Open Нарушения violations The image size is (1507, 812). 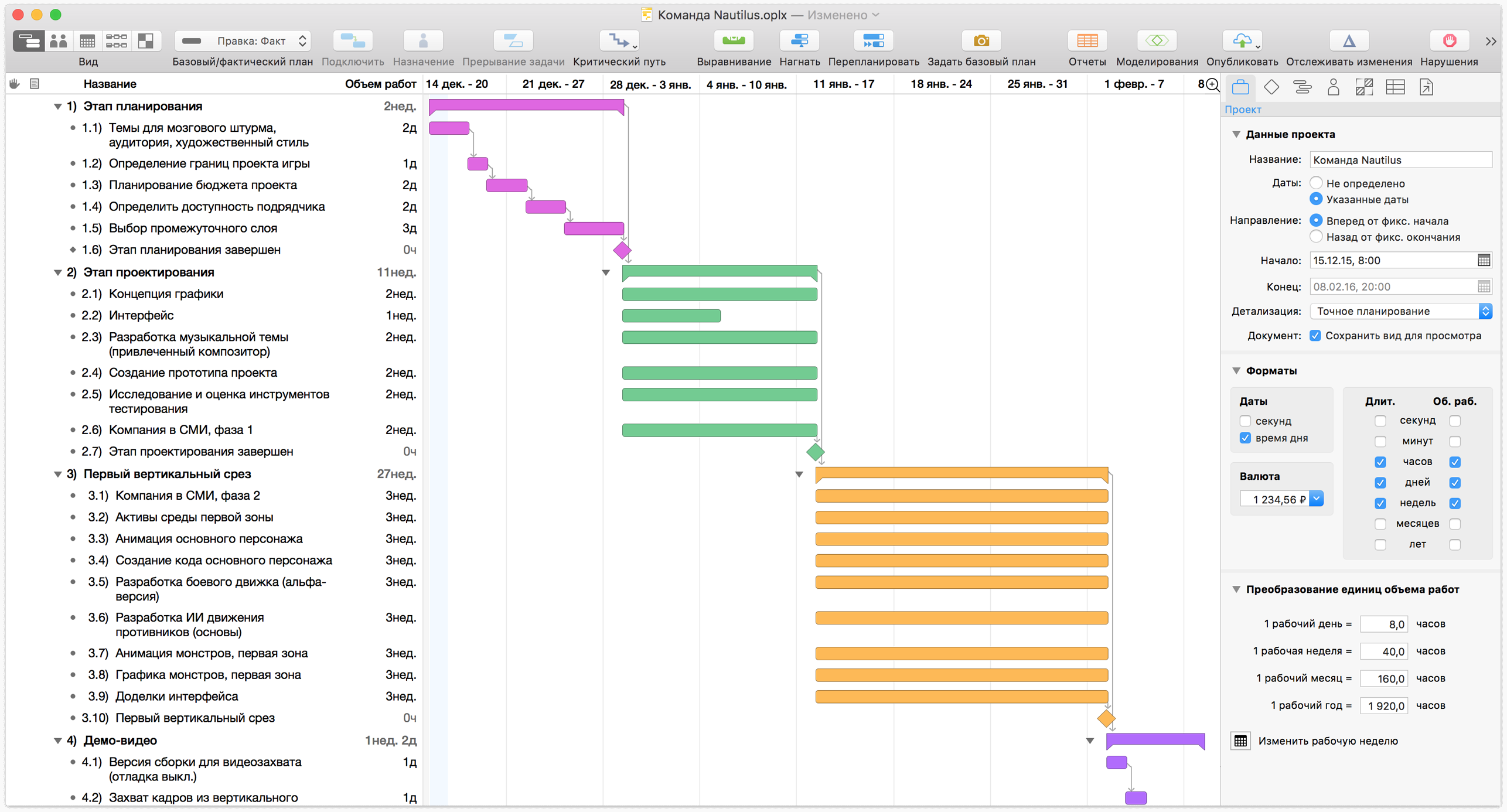1449,41
